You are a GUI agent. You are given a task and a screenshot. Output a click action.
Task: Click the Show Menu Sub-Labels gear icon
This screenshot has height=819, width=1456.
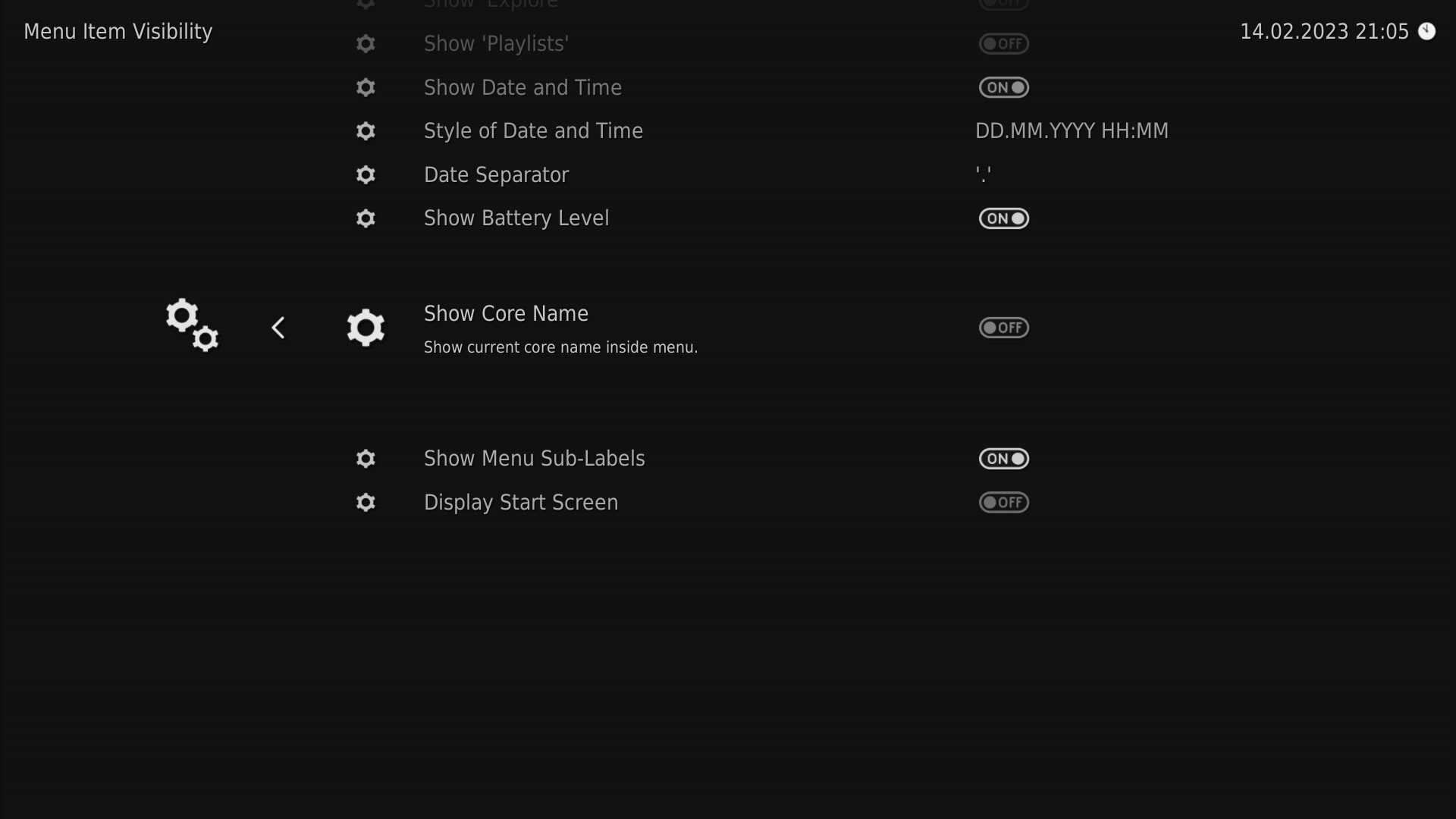point(366,459)
